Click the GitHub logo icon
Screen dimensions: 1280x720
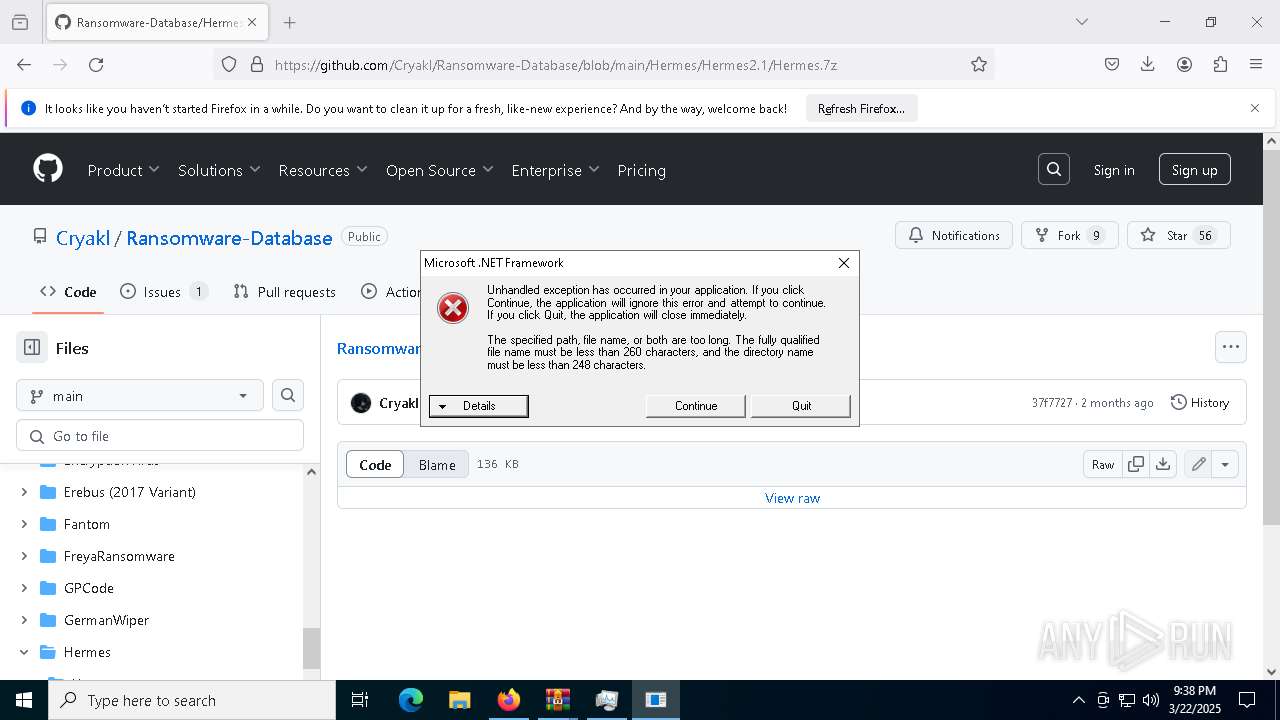point(48,169)
